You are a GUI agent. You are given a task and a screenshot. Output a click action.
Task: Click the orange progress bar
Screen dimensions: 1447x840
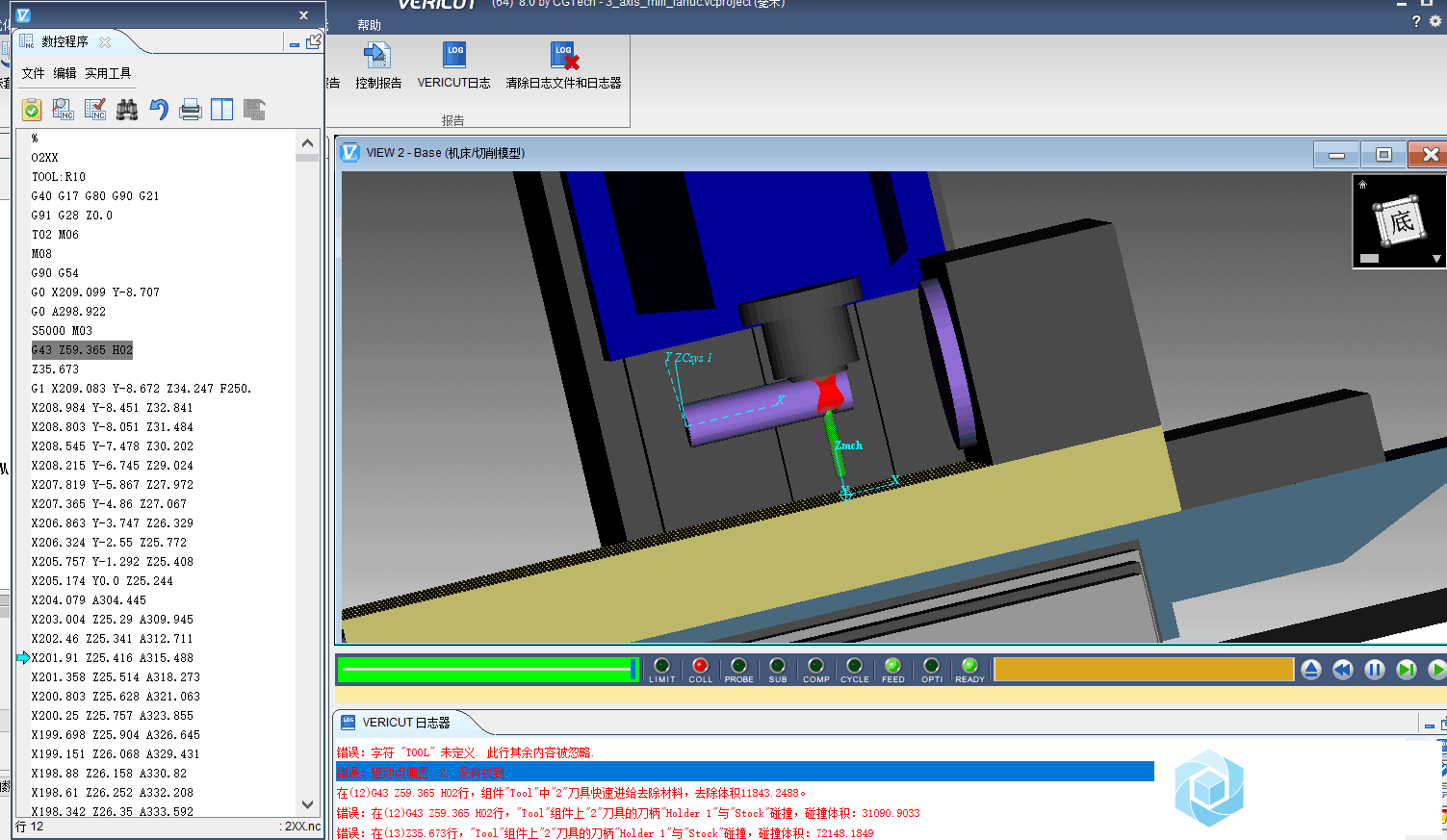point(1144,669)
